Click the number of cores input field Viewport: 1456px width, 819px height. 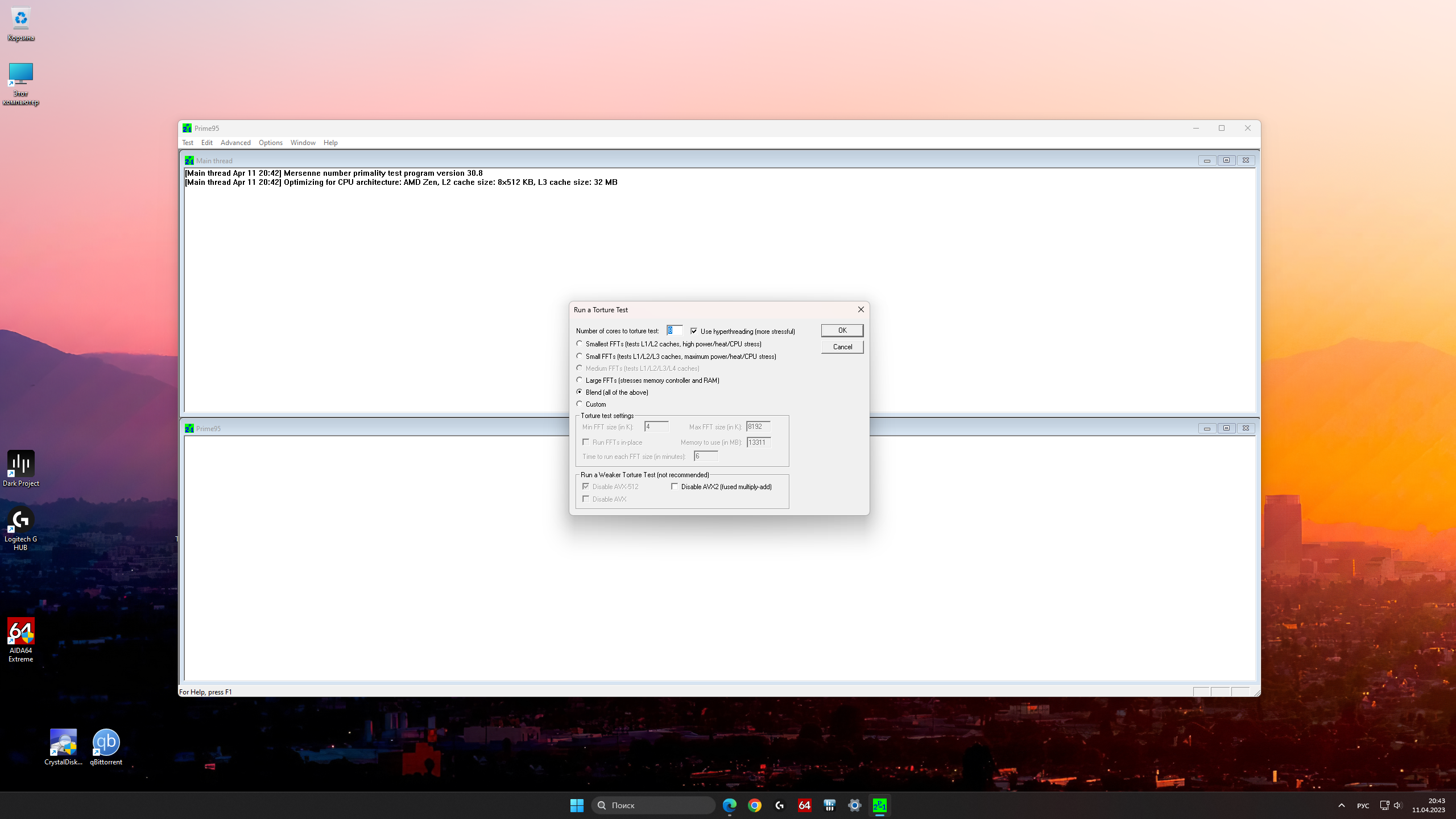point(675,330)
